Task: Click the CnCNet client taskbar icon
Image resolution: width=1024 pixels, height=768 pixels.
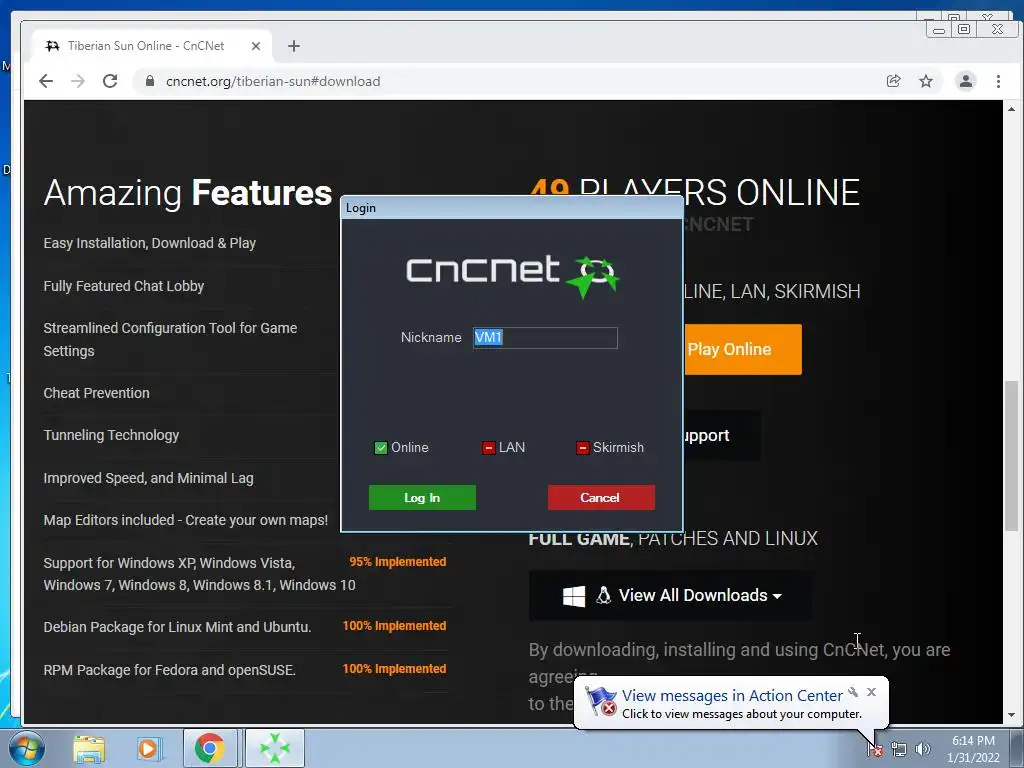Action: click(x=275, y=748)
